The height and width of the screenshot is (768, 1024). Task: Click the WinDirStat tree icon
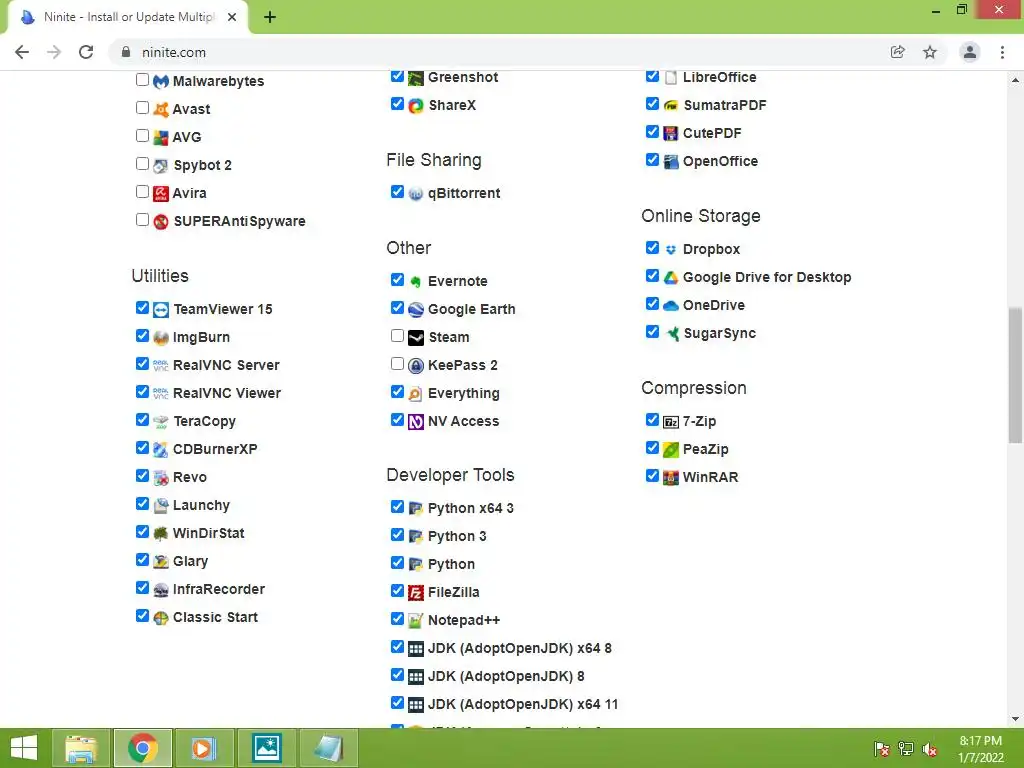point(161,534)
